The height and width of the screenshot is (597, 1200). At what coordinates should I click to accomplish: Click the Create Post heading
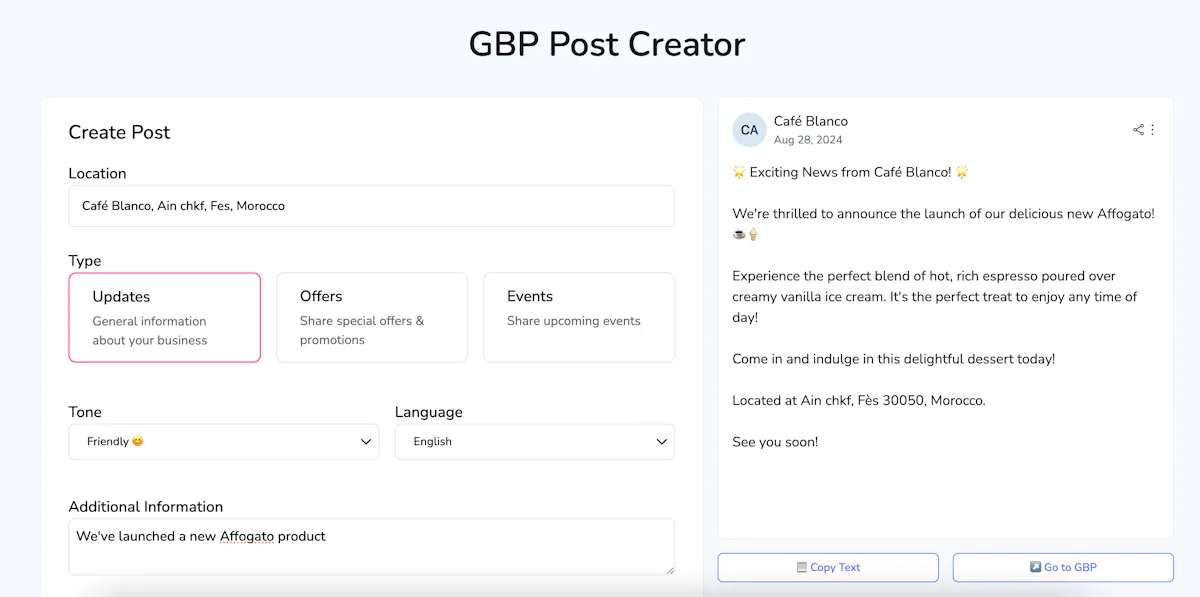click(119, 132)
